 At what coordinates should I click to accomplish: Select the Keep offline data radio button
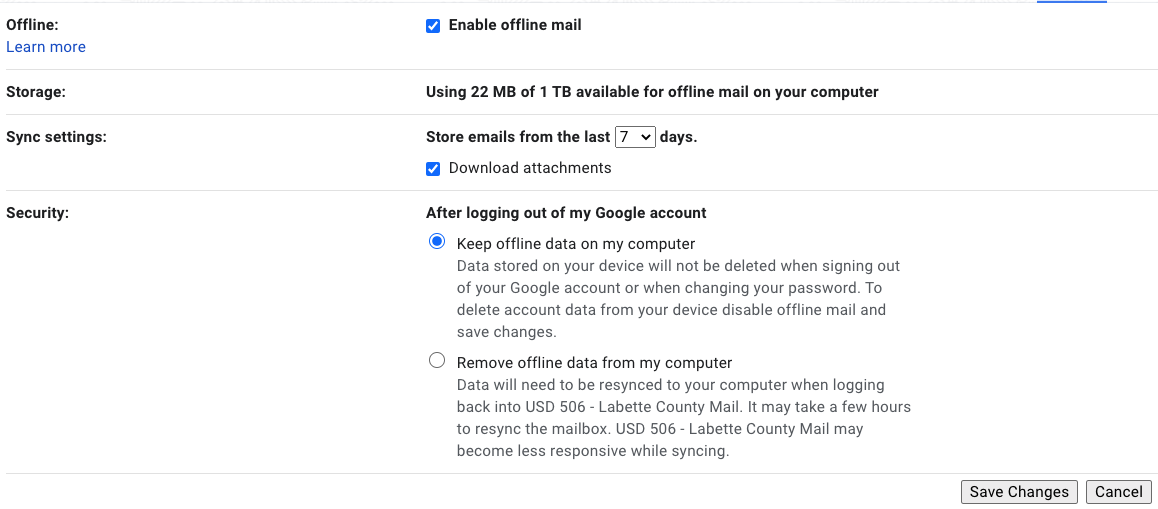[437, 242]
